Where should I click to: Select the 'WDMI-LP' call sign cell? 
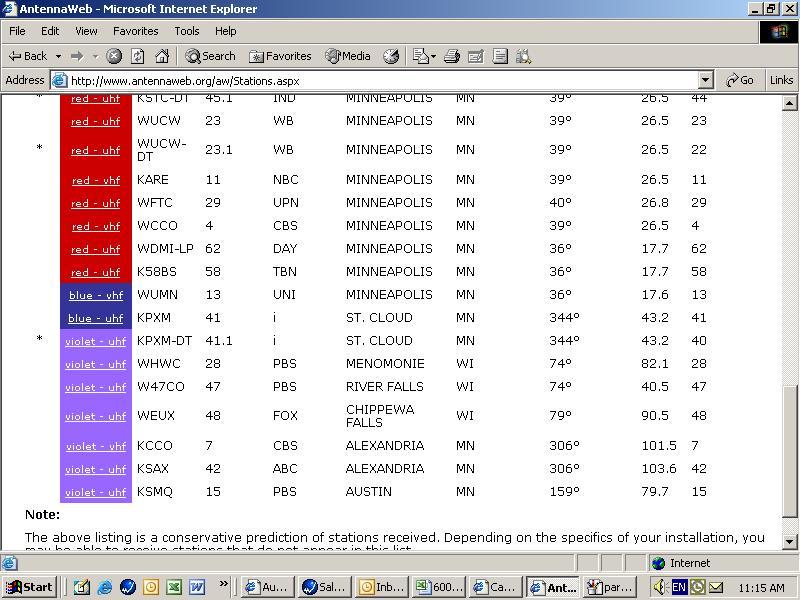tap(165, 248)
